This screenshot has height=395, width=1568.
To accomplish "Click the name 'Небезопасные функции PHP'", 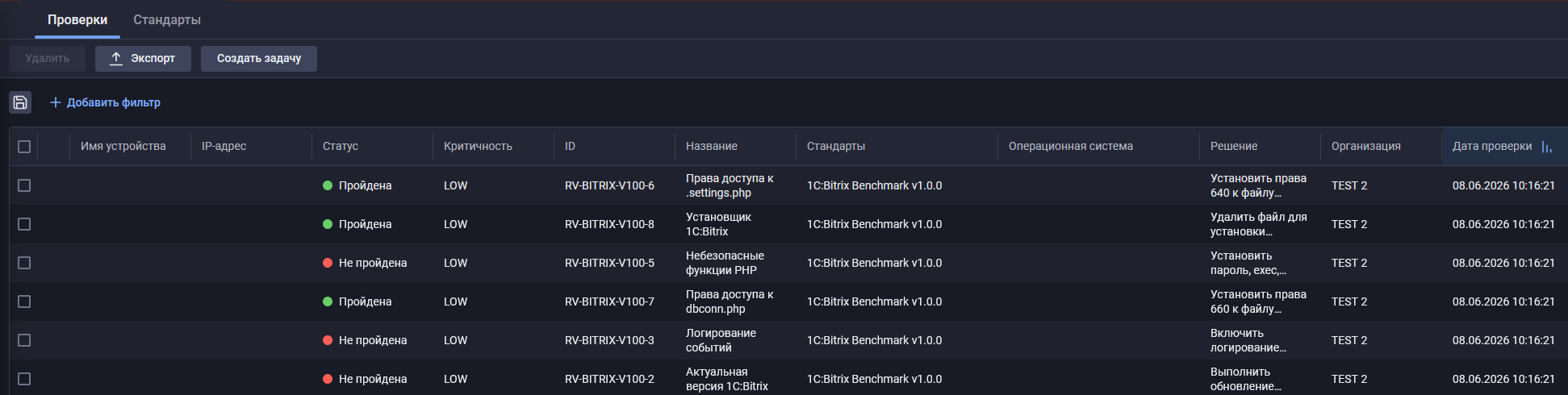I will point(725,263).
